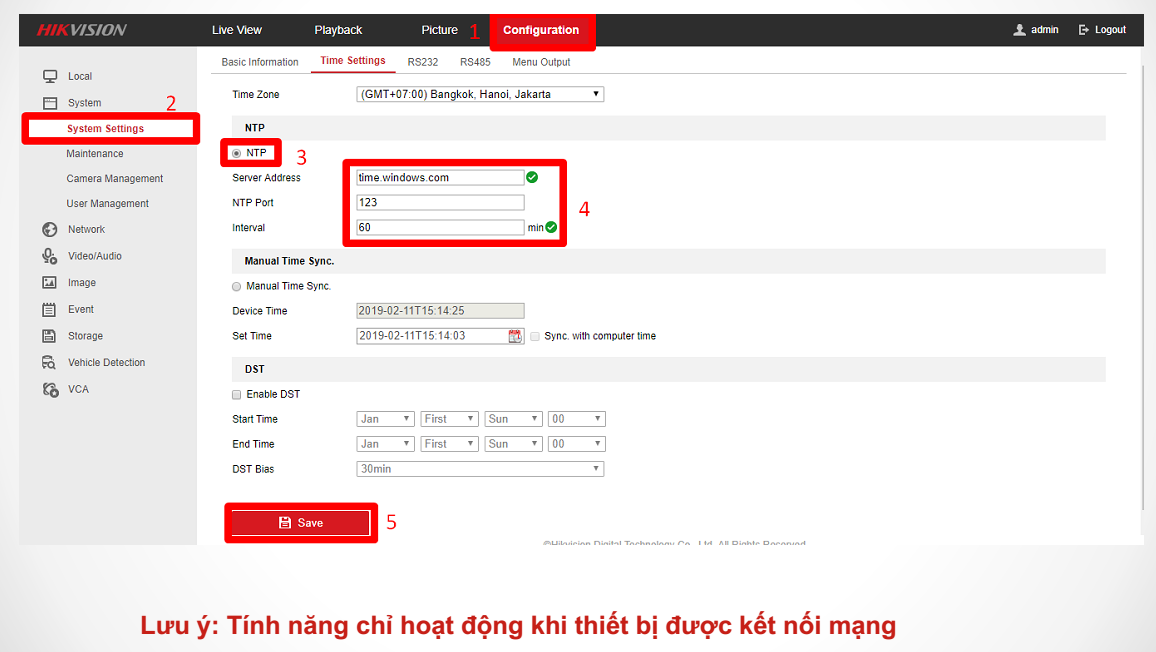Open Start Time month dropdown
Viewport: 1156px width, 652px height.
pos(386,419)
